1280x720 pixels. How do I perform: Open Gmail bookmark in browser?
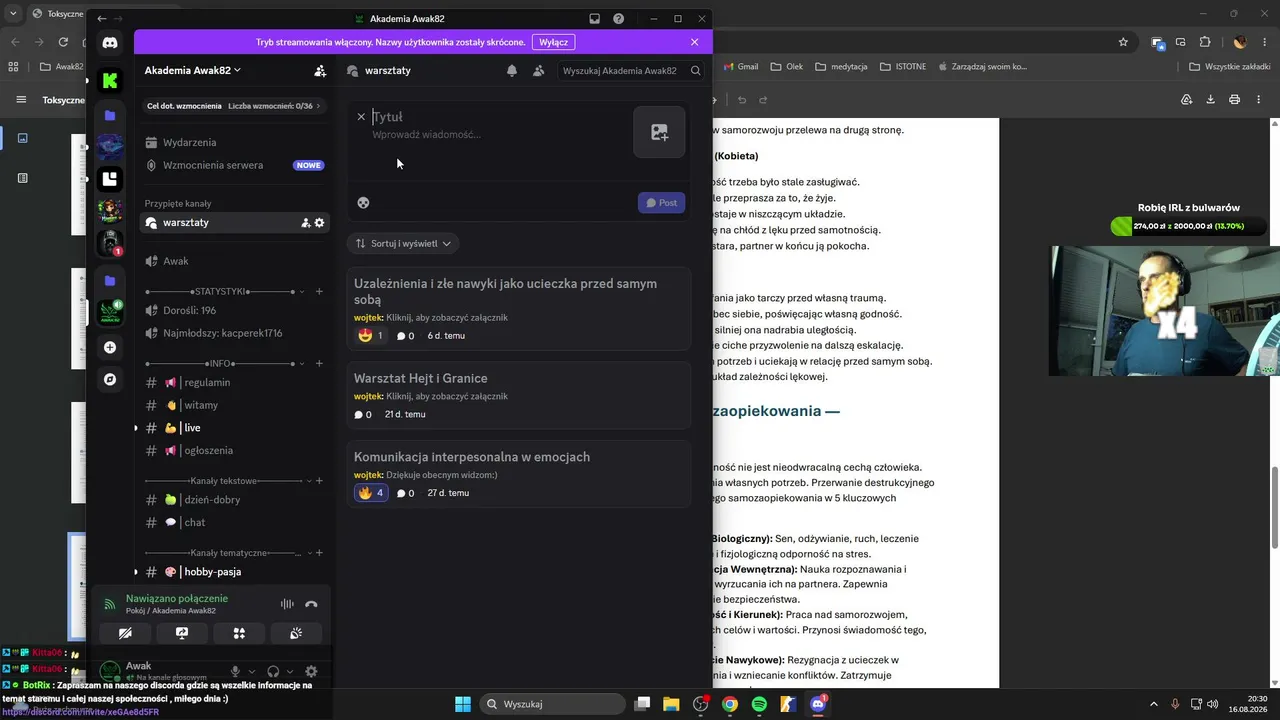740,67
